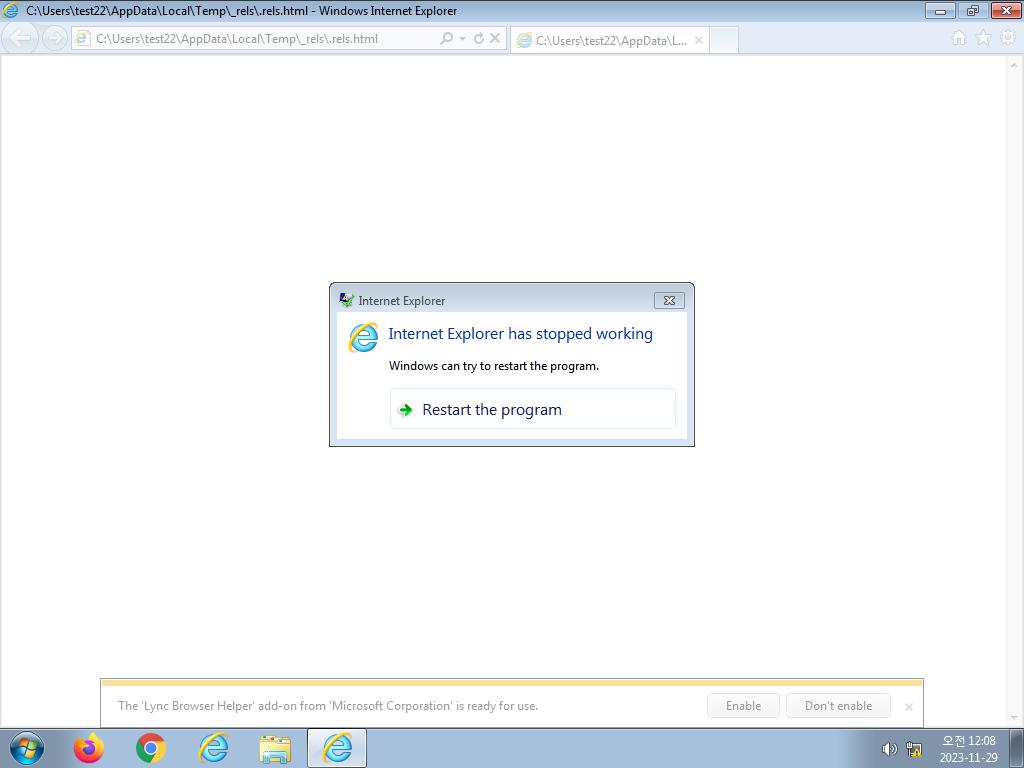Viewport: 1024px width, 768px height.
Task: Click the scrollbar up arrow
Action: click(x=1014, y=65)
